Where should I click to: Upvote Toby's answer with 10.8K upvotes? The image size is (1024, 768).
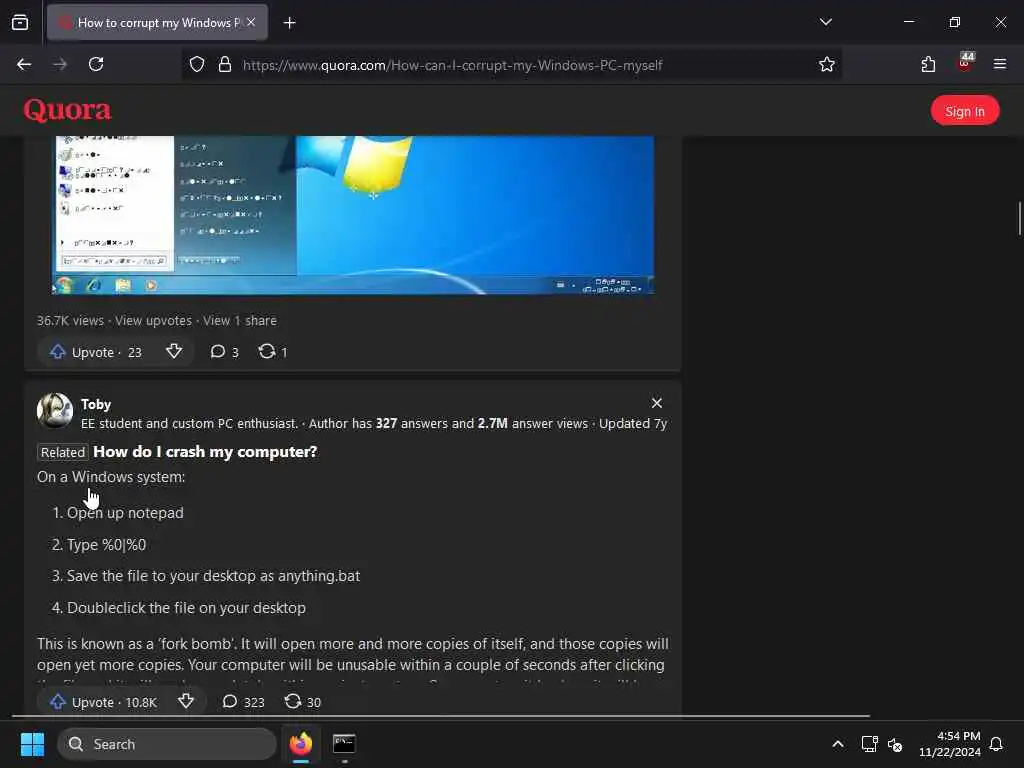[103, 702]
